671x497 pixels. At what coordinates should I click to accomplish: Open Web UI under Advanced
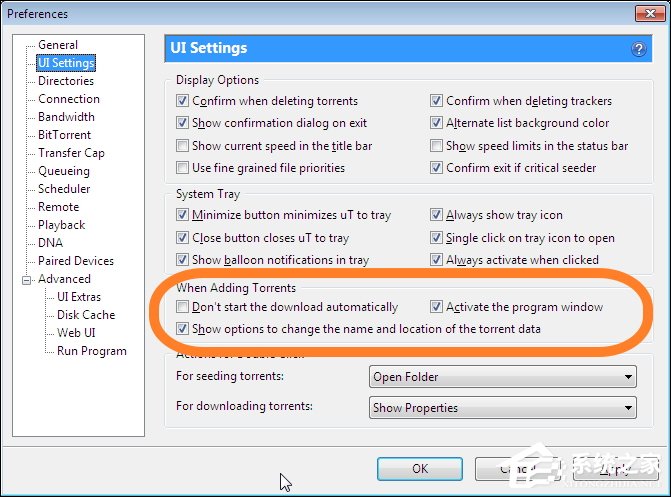pos(76,333)
